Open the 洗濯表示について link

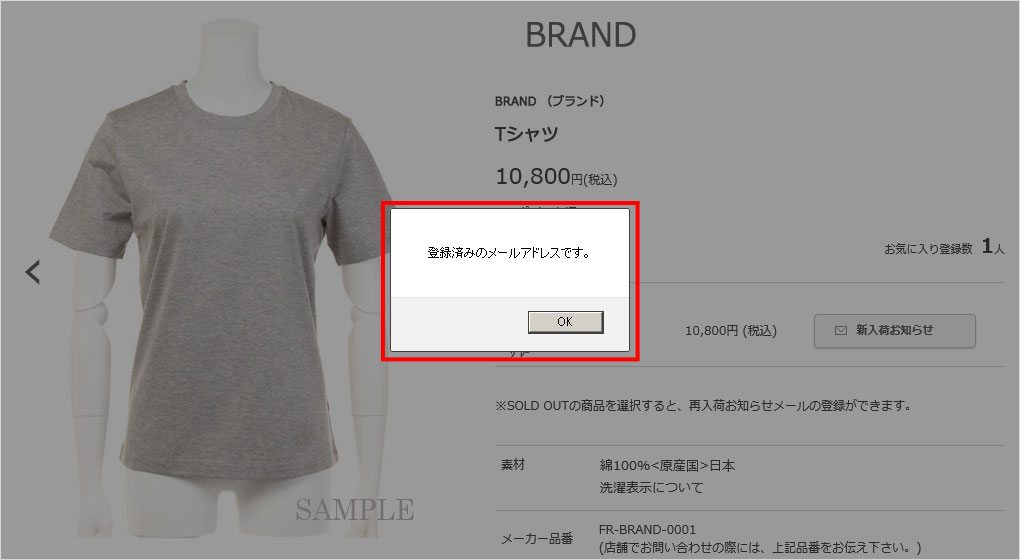coord(651,487)
